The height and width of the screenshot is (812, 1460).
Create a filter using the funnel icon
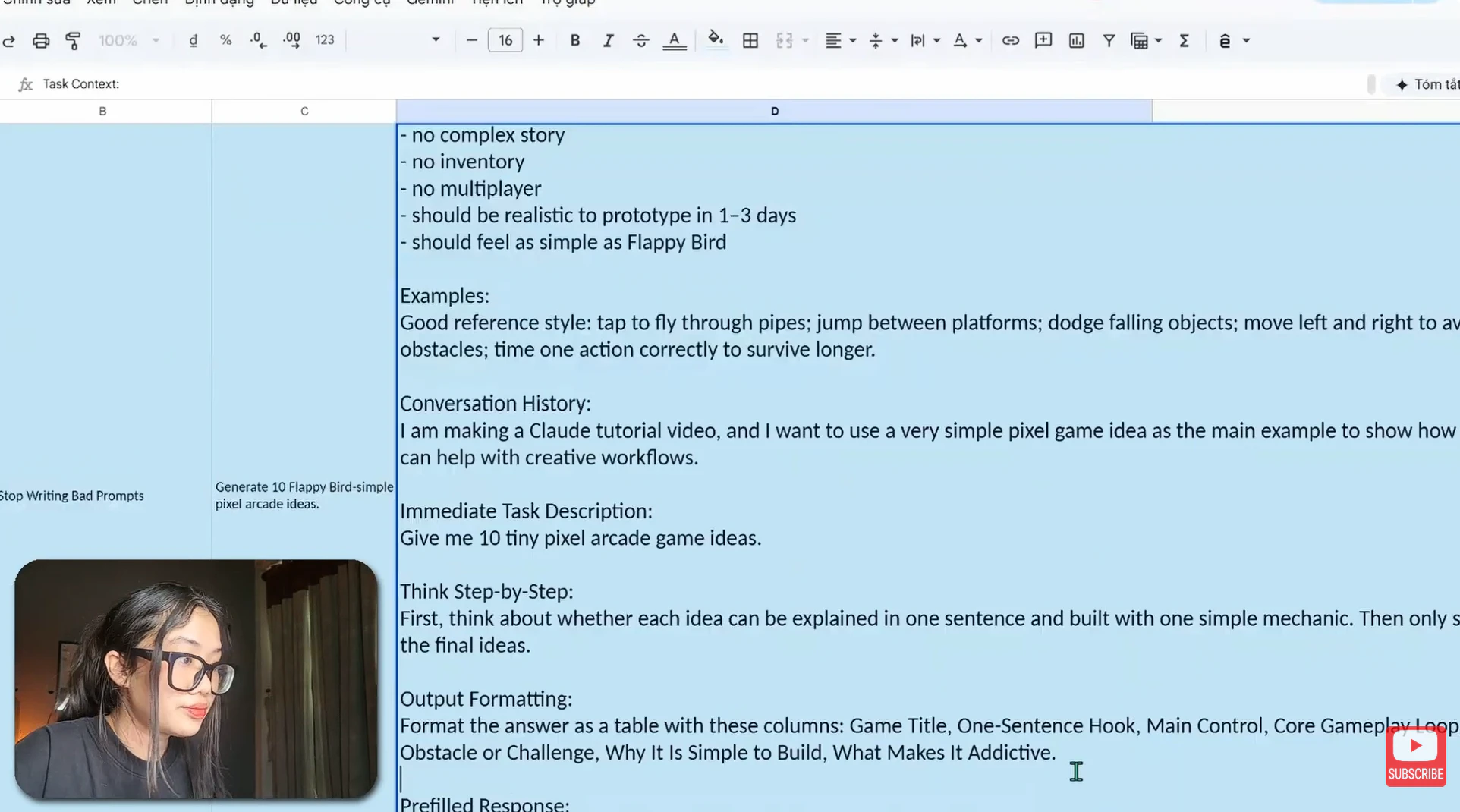(1109, 41)
